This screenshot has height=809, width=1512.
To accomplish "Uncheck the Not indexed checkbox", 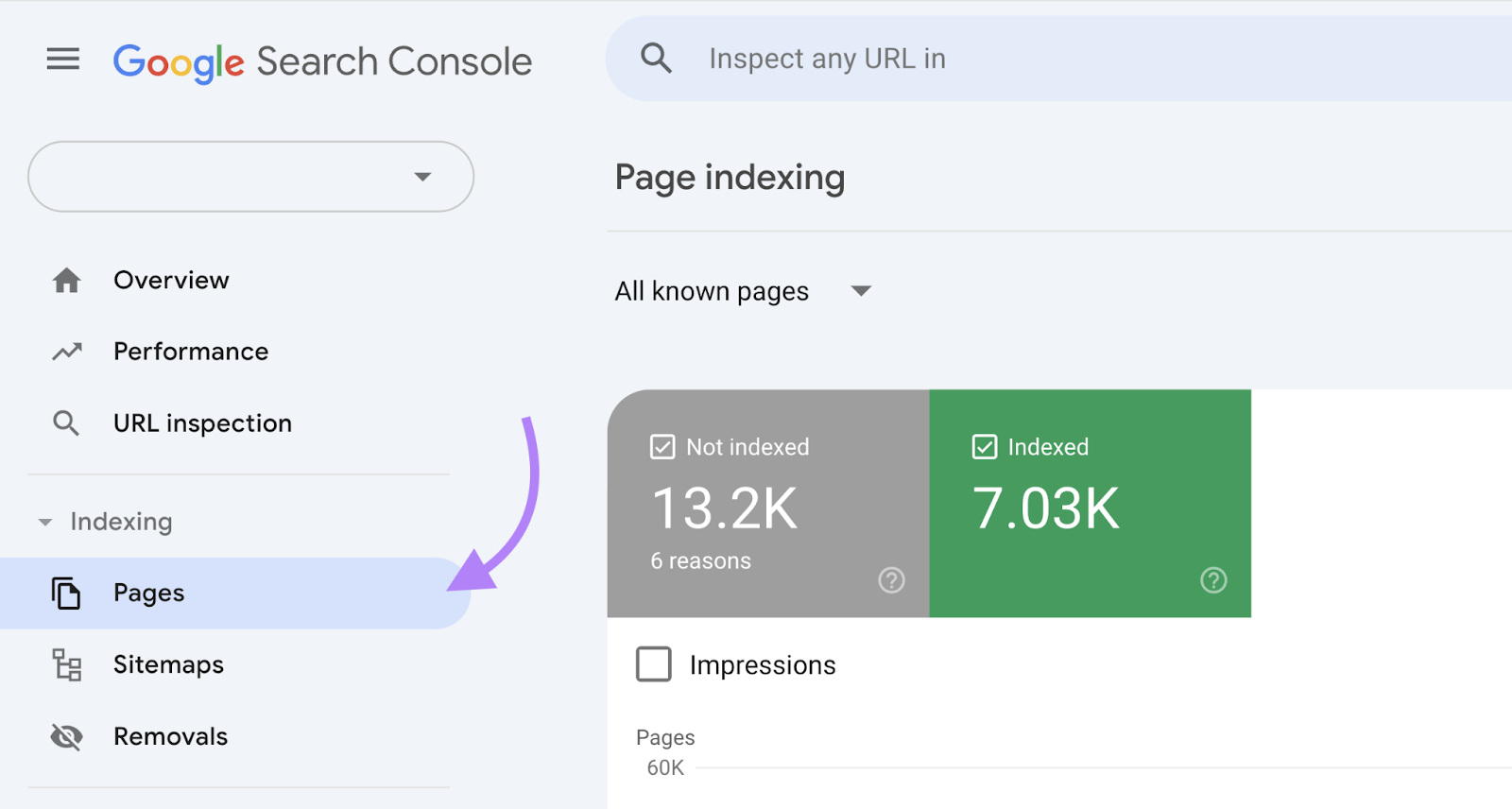I will (x=662, y=447).
